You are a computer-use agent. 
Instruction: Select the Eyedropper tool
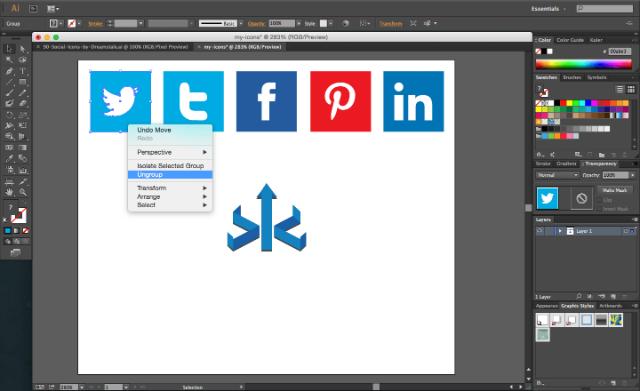click(x=9, y=158)
